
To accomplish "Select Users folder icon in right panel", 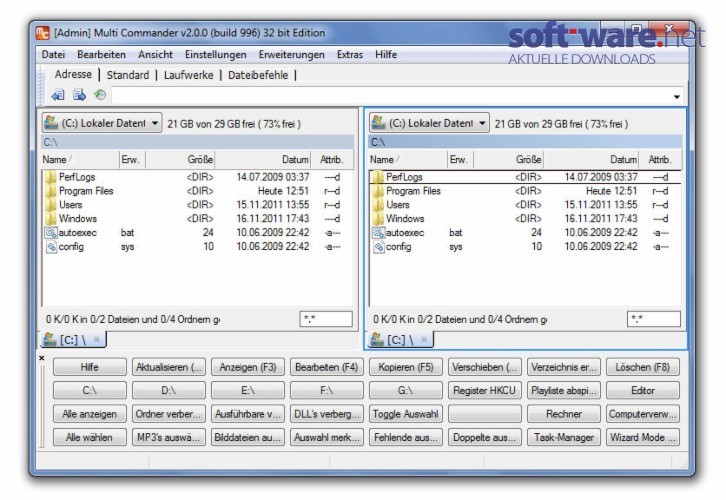I will (378, 205).
